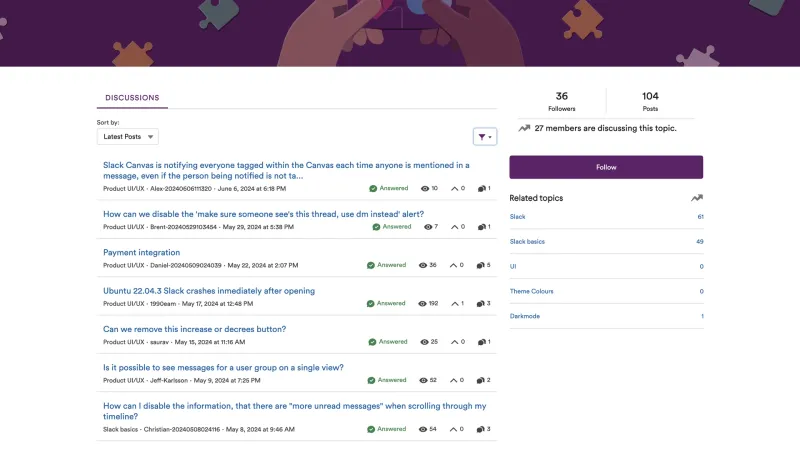Open the Ubuntu 22.04.3 Slack crashes discussion
The image size is (800, 450).
(x=209, y=291)
